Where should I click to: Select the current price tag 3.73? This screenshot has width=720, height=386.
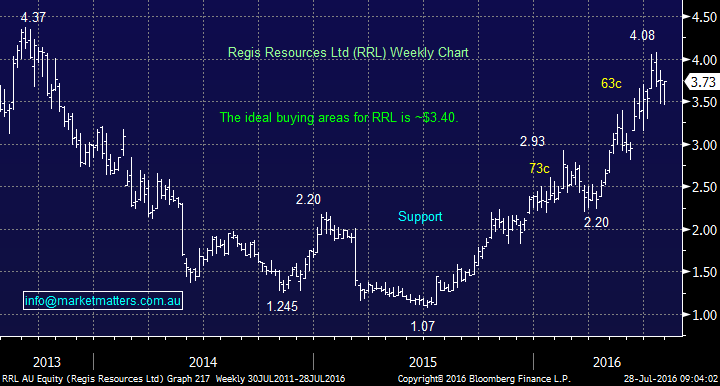[703, 82]
